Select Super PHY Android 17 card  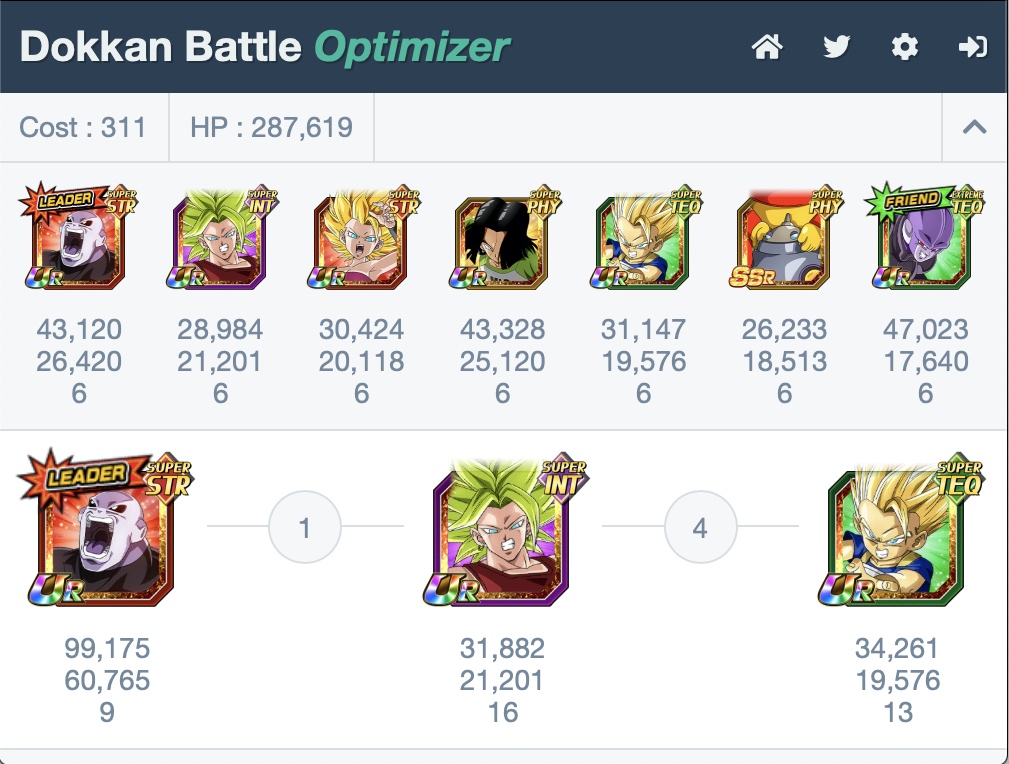pos(503,237)
